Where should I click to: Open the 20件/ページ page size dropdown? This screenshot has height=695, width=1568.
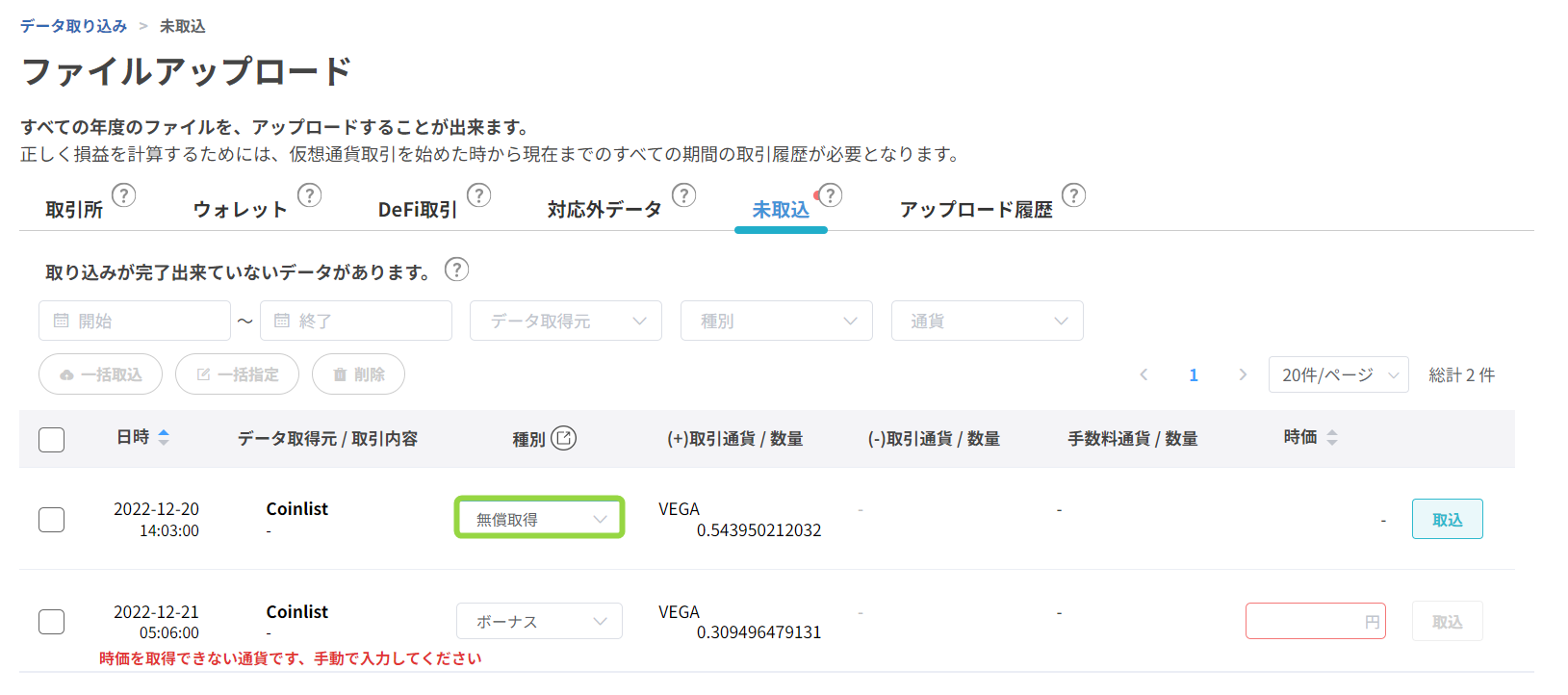coord(1338,374)
